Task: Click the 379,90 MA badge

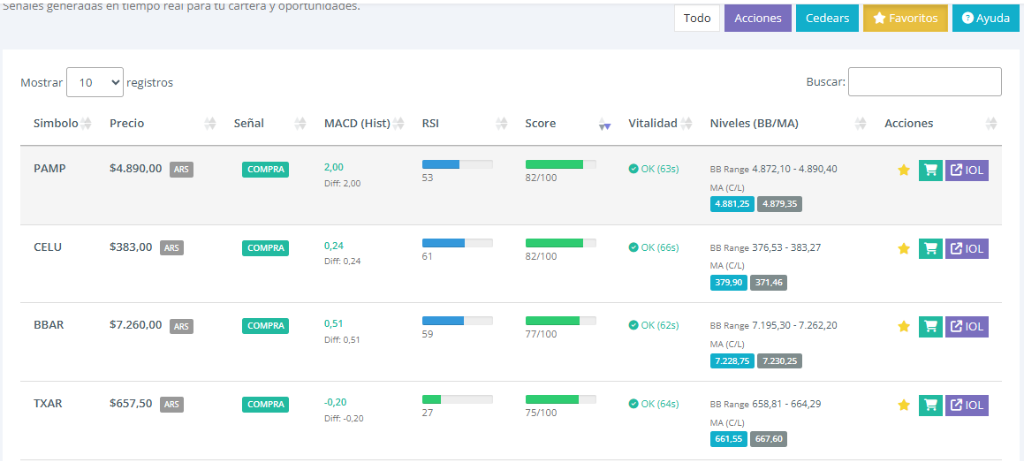Action: click(x=729, y=283)
